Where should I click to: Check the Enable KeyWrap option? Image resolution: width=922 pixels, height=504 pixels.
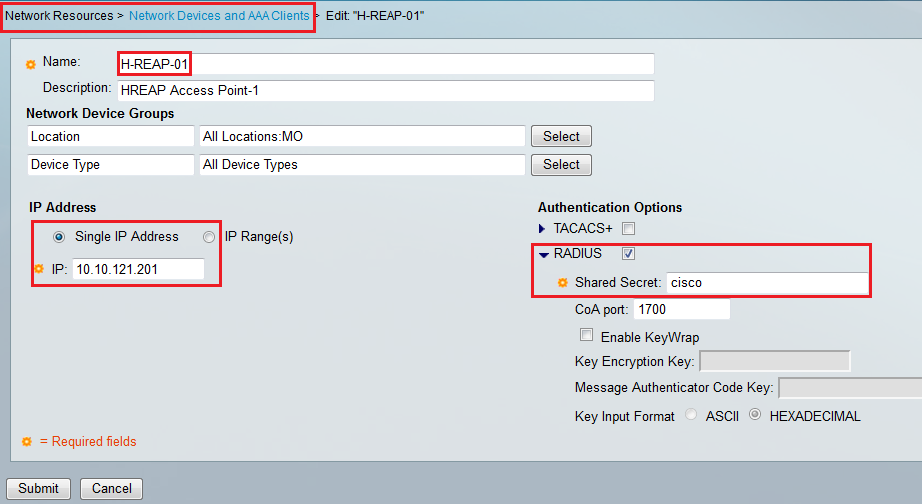(586, 336)
